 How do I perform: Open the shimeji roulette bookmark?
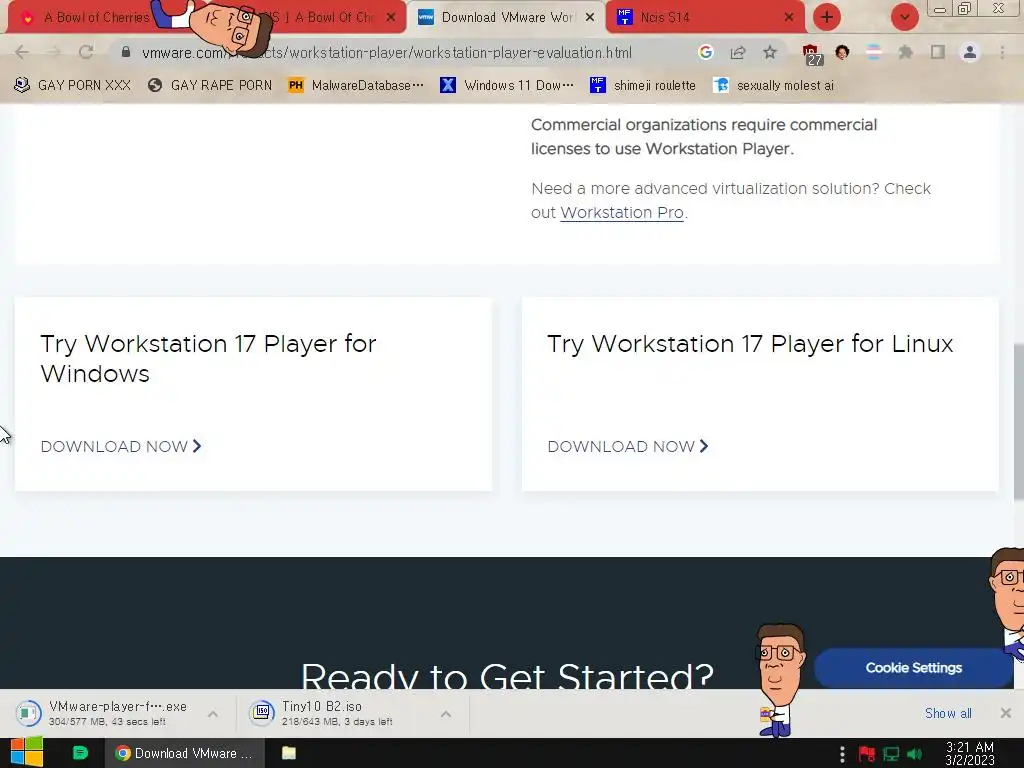click(643, 85)
